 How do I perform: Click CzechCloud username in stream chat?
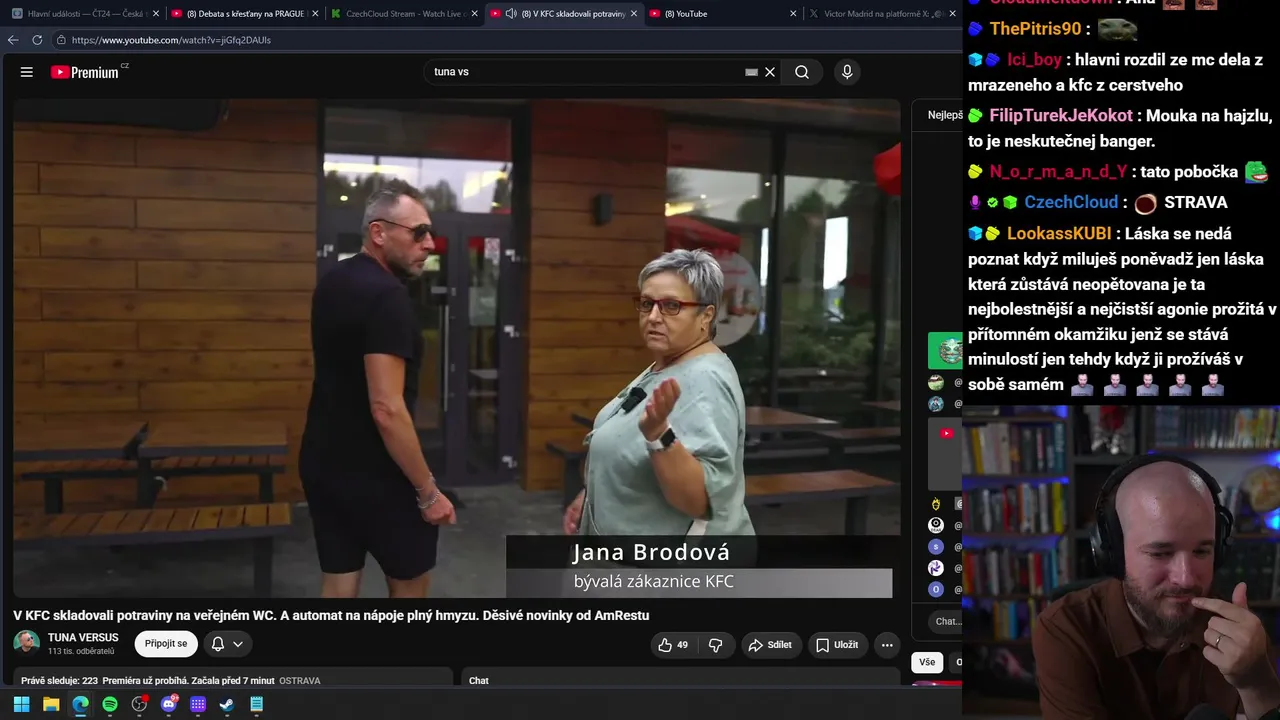1071,202
